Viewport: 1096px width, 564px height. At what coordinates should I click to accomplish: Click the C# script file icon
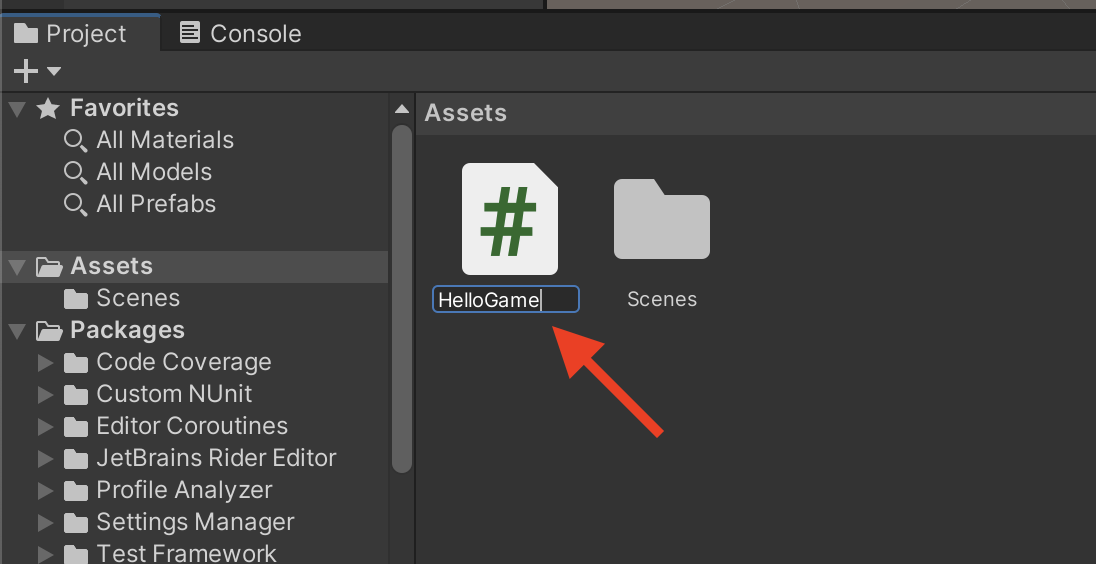click(509, 218)
